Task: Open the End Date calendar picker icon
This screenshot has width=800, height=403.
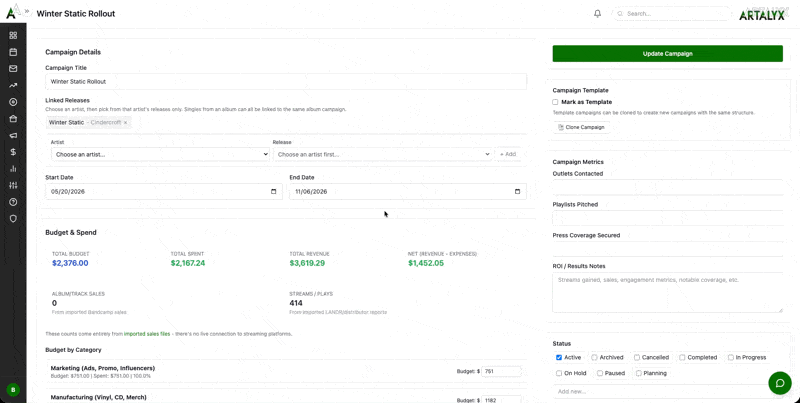Action: 517,192
